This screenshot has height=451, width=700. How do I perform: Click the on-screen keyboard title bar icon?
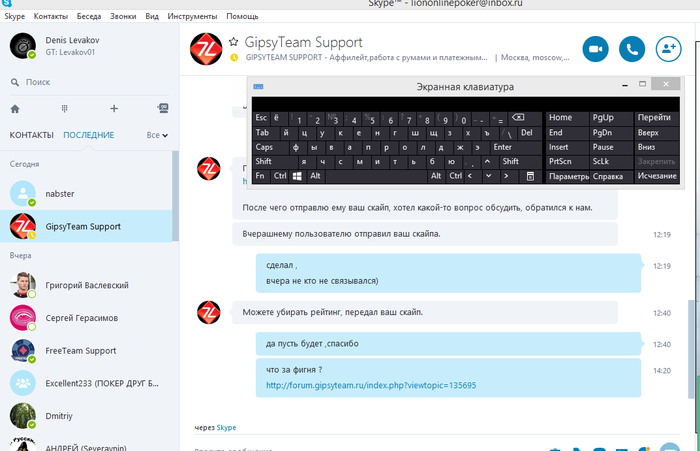pos(258,87)
